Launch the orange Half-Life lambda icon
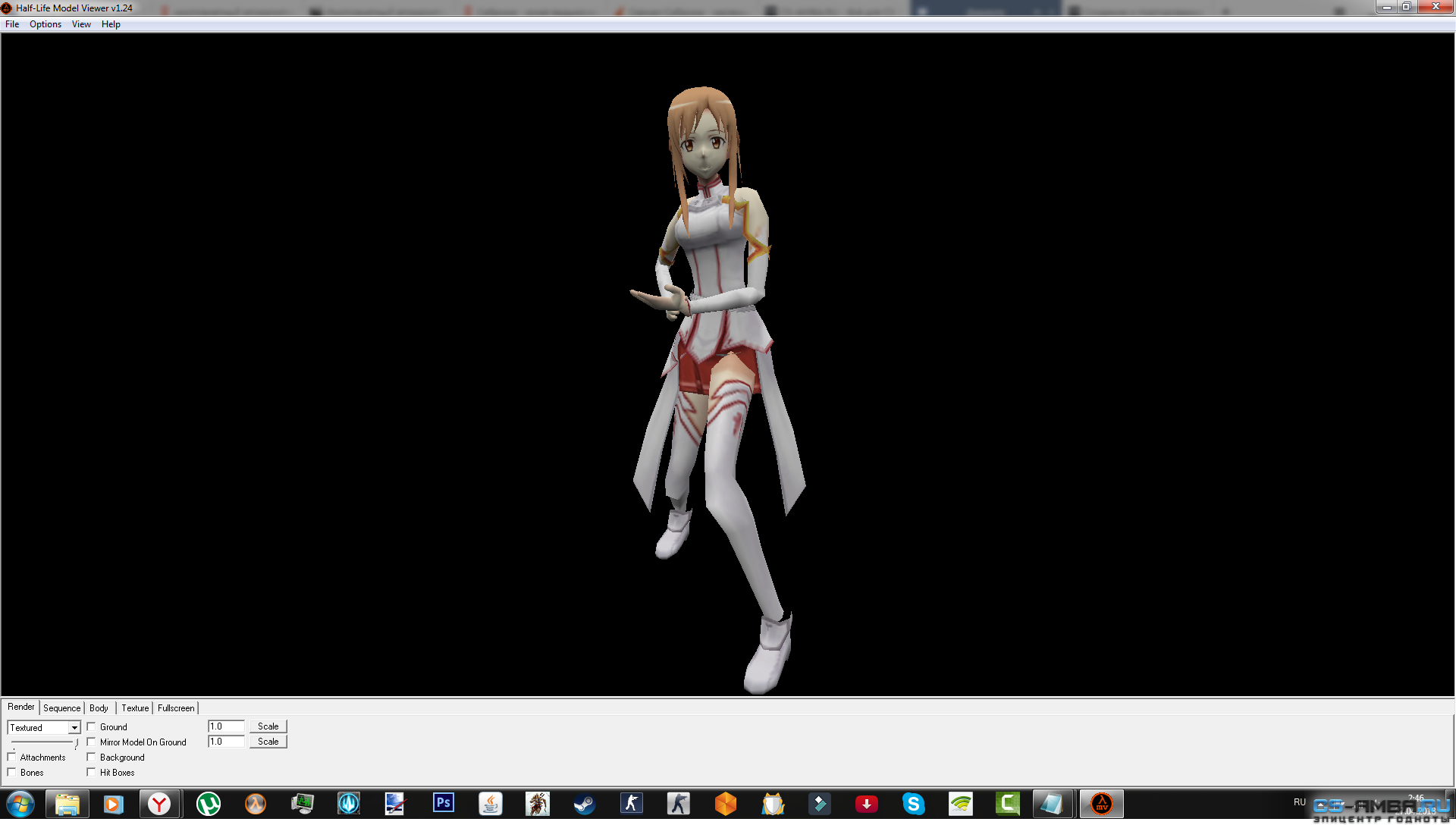The height and width of the screenshot is (825, 1456). click(x=255, y=804)
